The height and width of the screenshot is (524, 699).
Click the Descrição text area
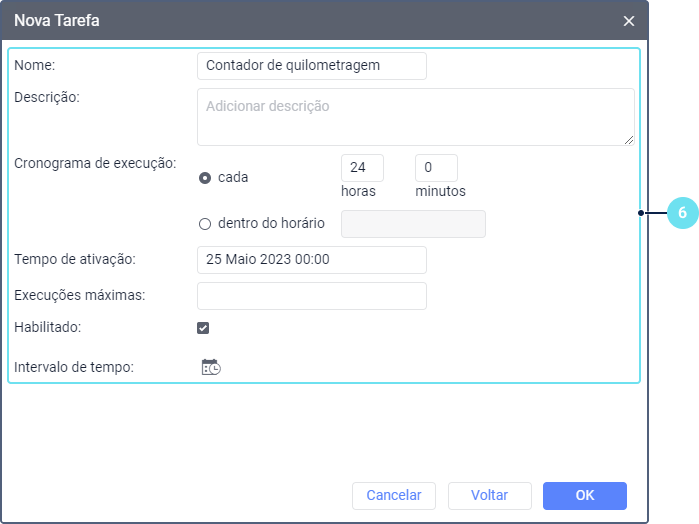[415, 116]
